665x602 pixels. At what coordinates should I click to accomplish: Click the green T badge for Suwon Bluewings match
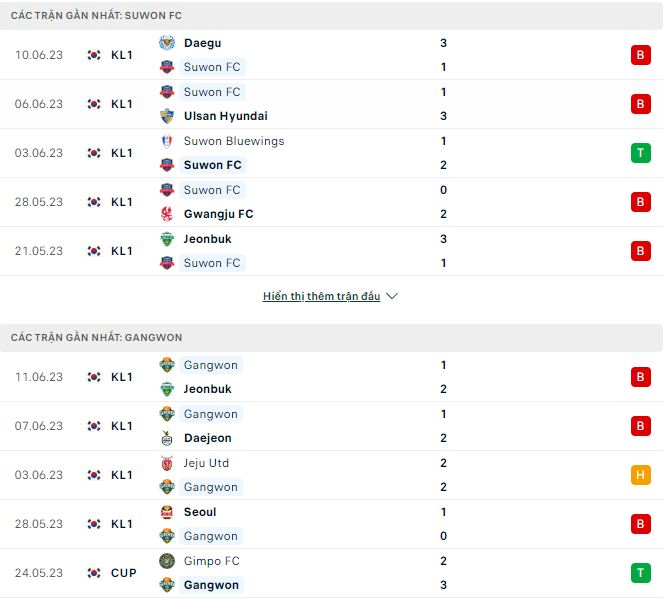click(640, 153)
